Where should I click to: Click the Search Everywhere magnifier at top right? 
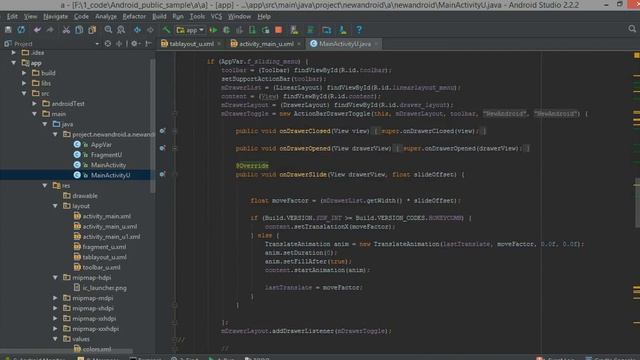pyautogui.click(x=632, y=29)
